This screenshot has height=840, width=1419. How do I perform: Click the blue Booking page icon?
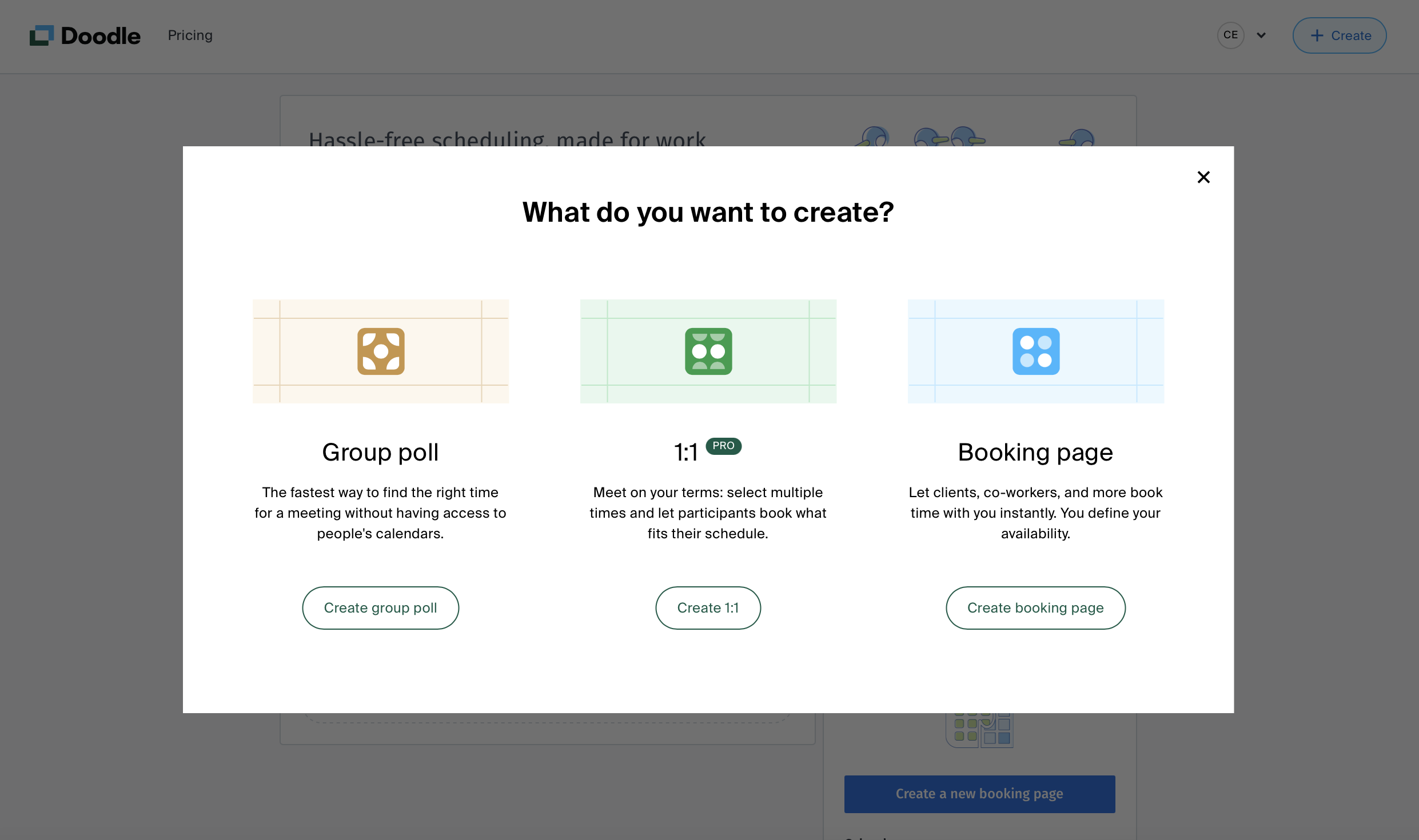pyautogui.click(x=1036, y=351)
